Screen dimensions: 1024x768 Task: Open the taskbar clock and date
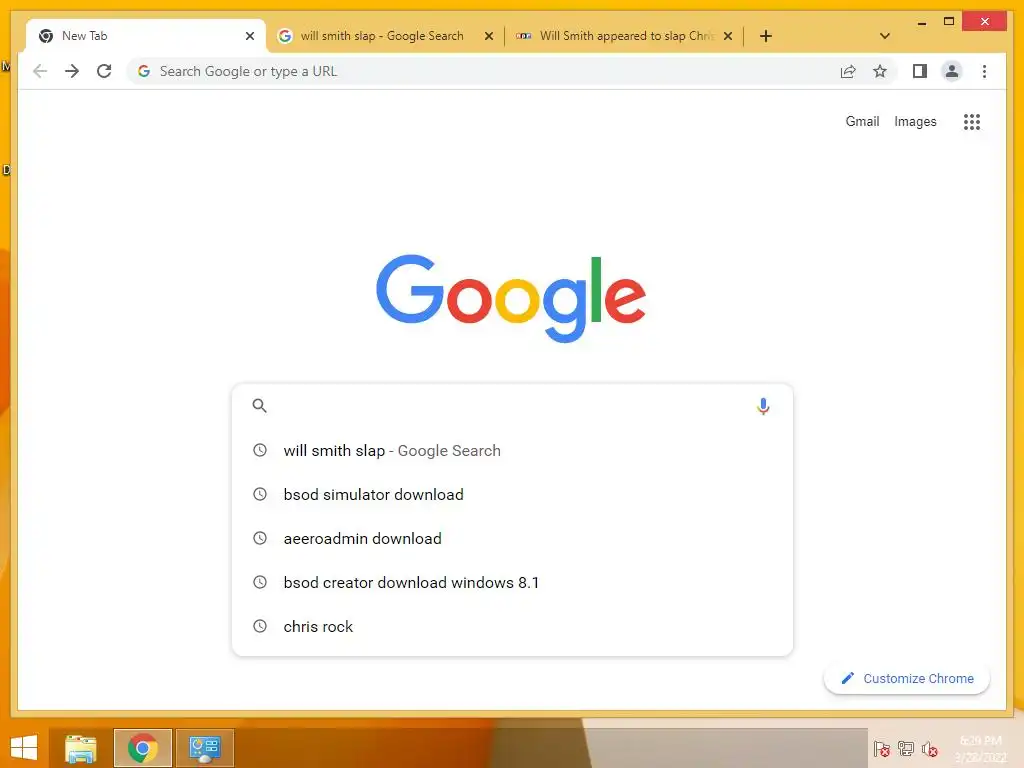(980, 748)
